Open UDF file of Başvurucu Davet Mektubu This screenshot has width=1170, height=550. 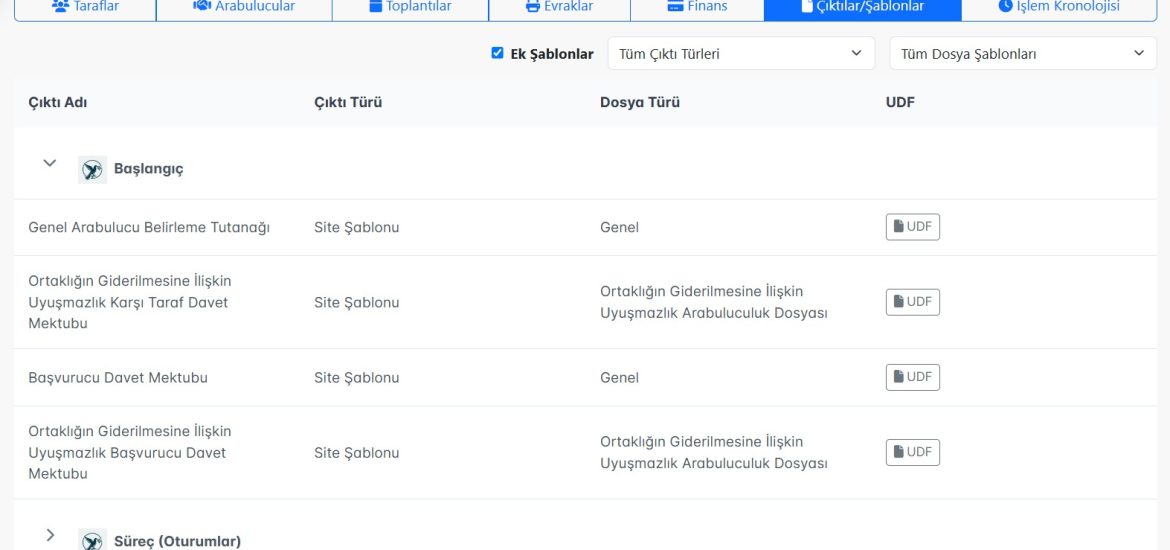click(912, 377)
